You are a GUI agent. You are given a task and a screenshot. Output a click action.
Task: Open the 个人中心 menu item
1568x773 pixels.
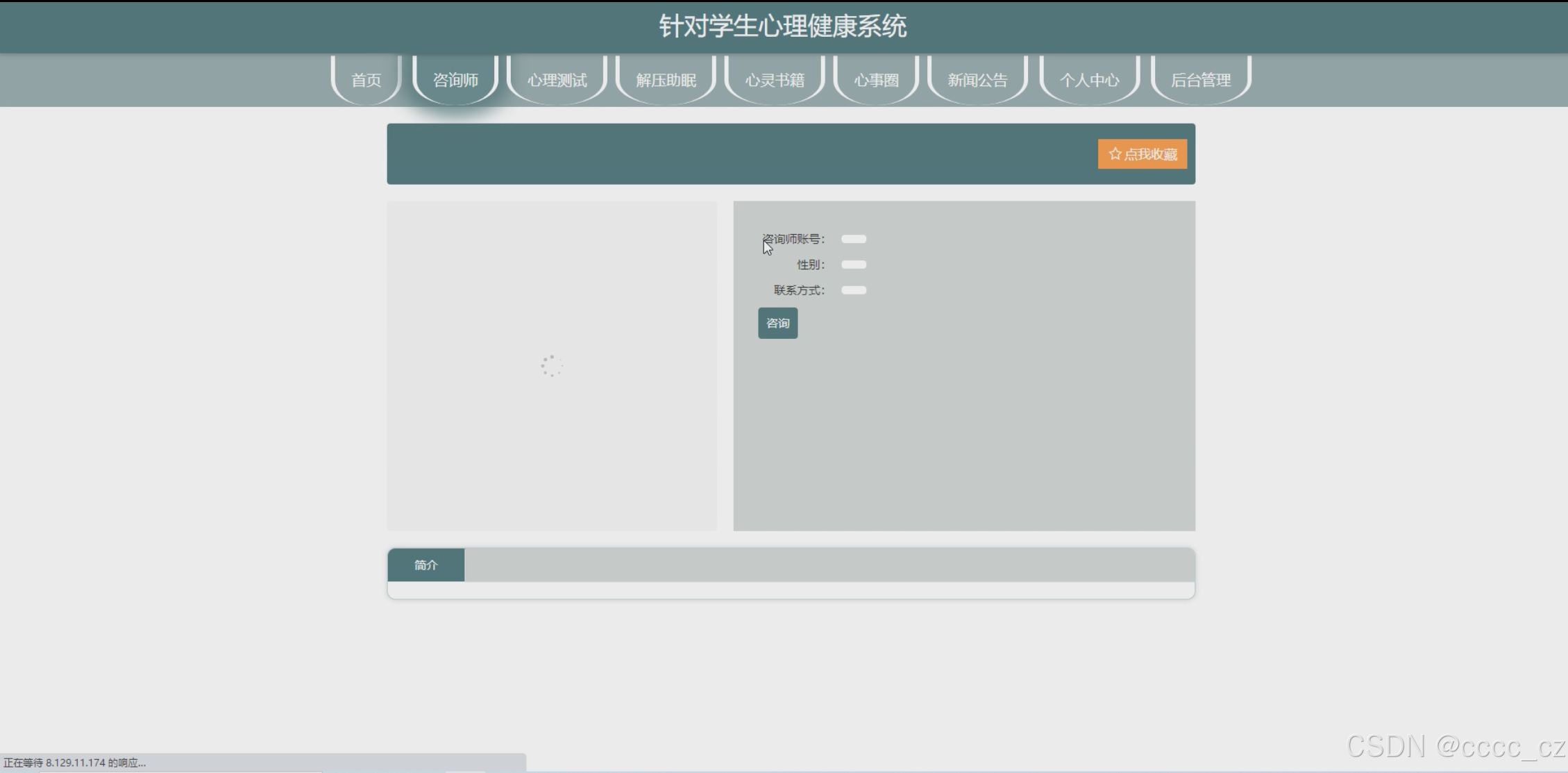pos(1089,80)
